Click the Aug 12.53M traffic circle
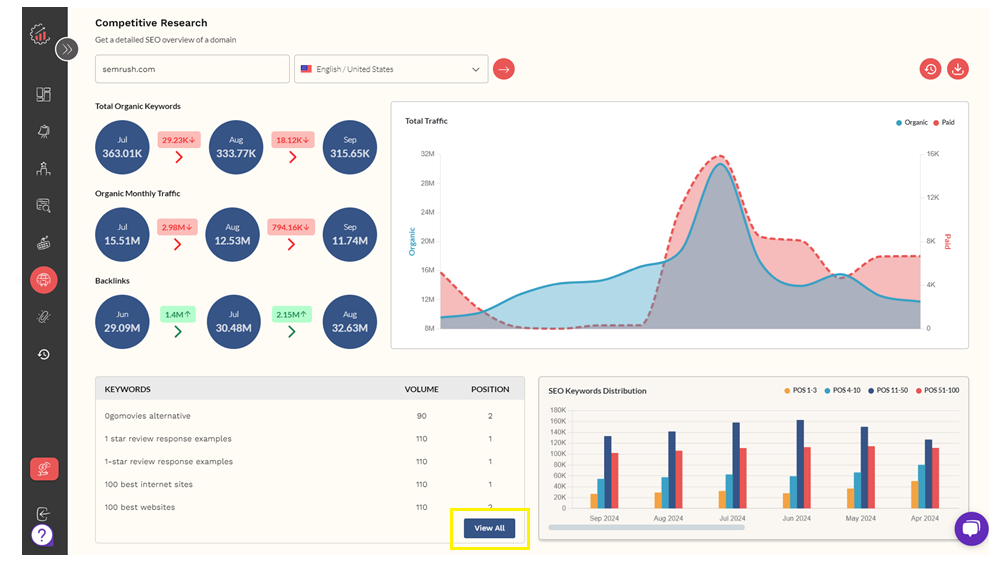The image size is (1005, 564). click(x=232, y=235)
